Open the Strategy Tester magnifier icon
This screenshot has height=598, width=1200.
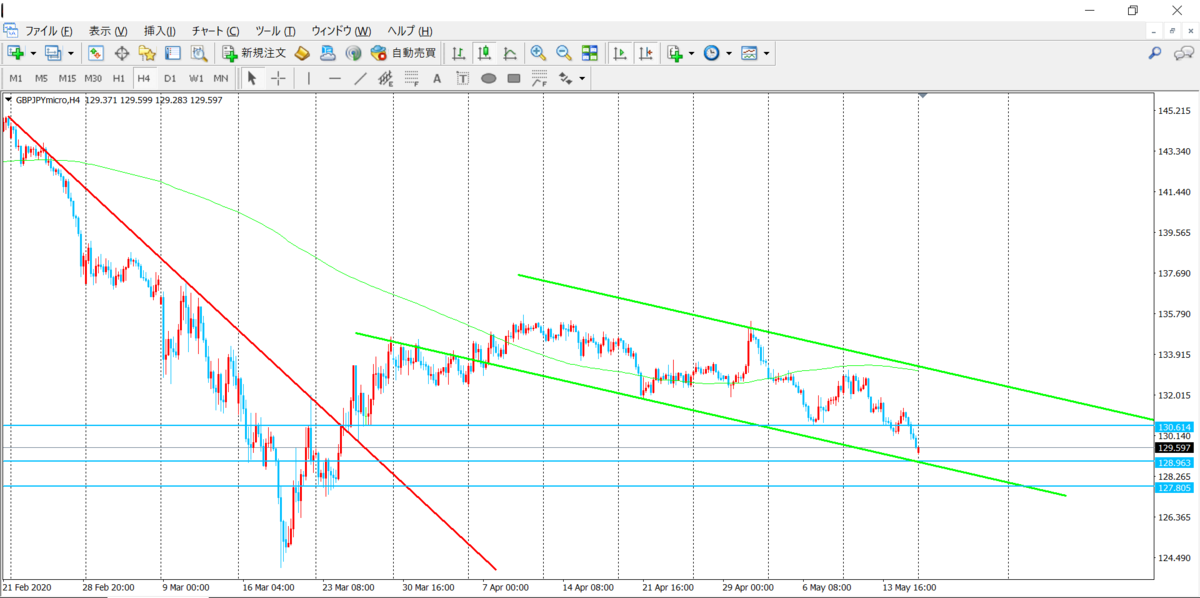pos(199,53)
